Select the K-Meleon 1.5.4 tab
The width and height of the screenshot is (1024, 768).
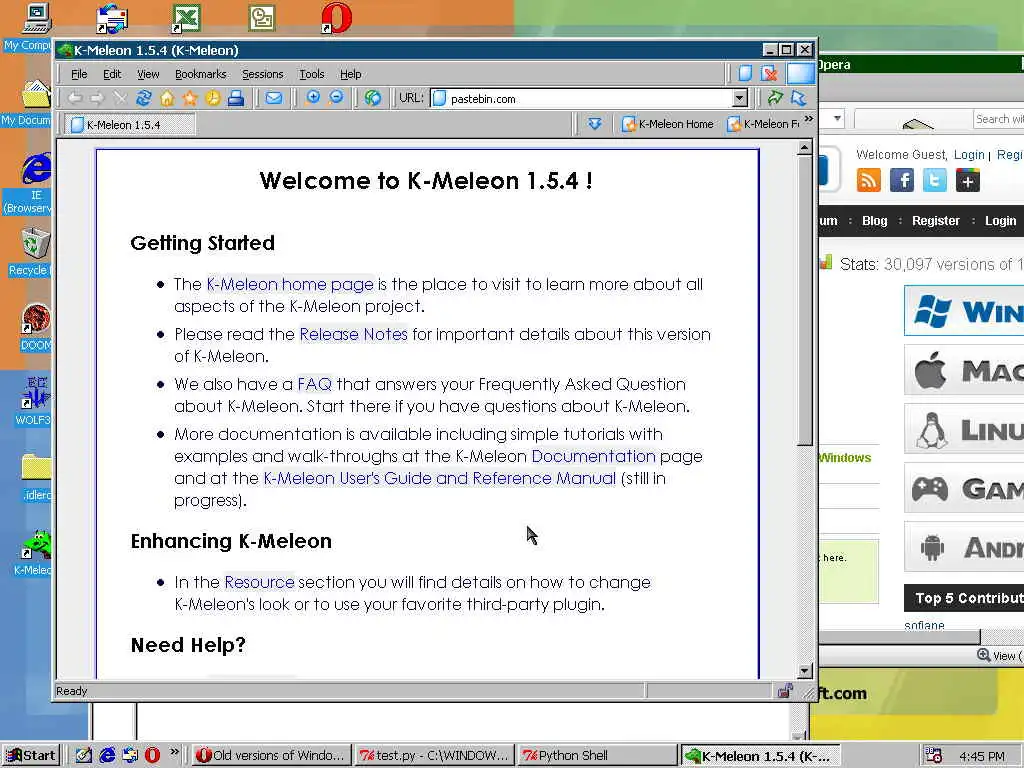[x=129, y=124]
